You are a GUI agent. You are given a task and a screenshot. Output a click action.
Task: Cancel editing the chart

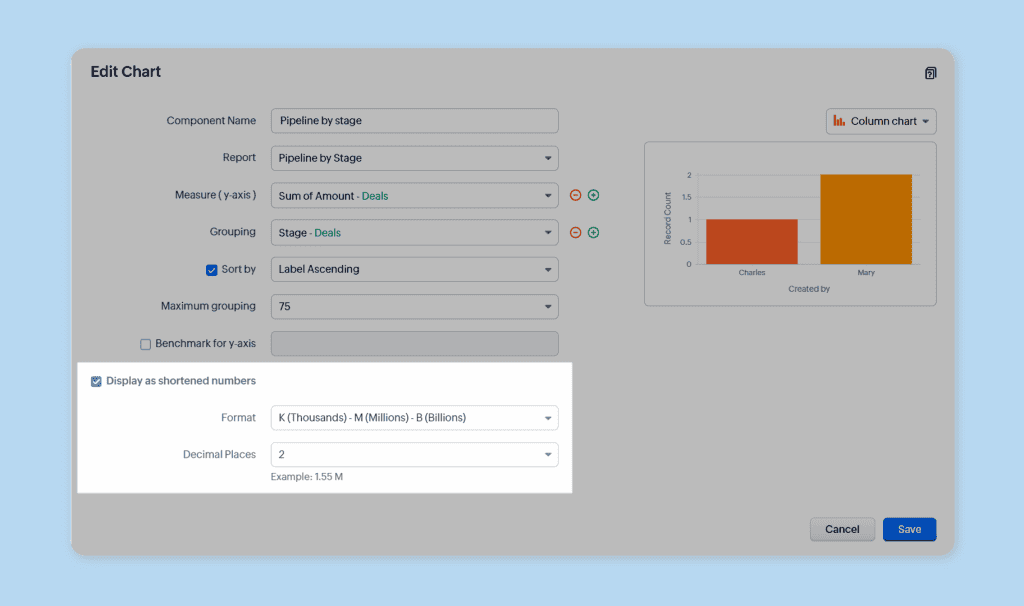coord(842,529)
